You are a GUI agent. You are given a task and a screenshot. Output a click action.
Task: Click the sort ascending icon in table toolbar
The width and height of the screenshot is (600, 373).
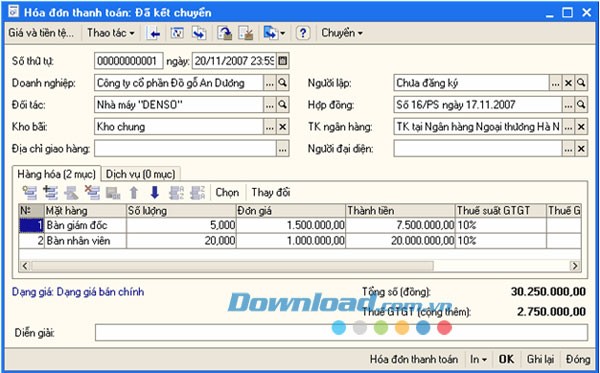point(176,192)
